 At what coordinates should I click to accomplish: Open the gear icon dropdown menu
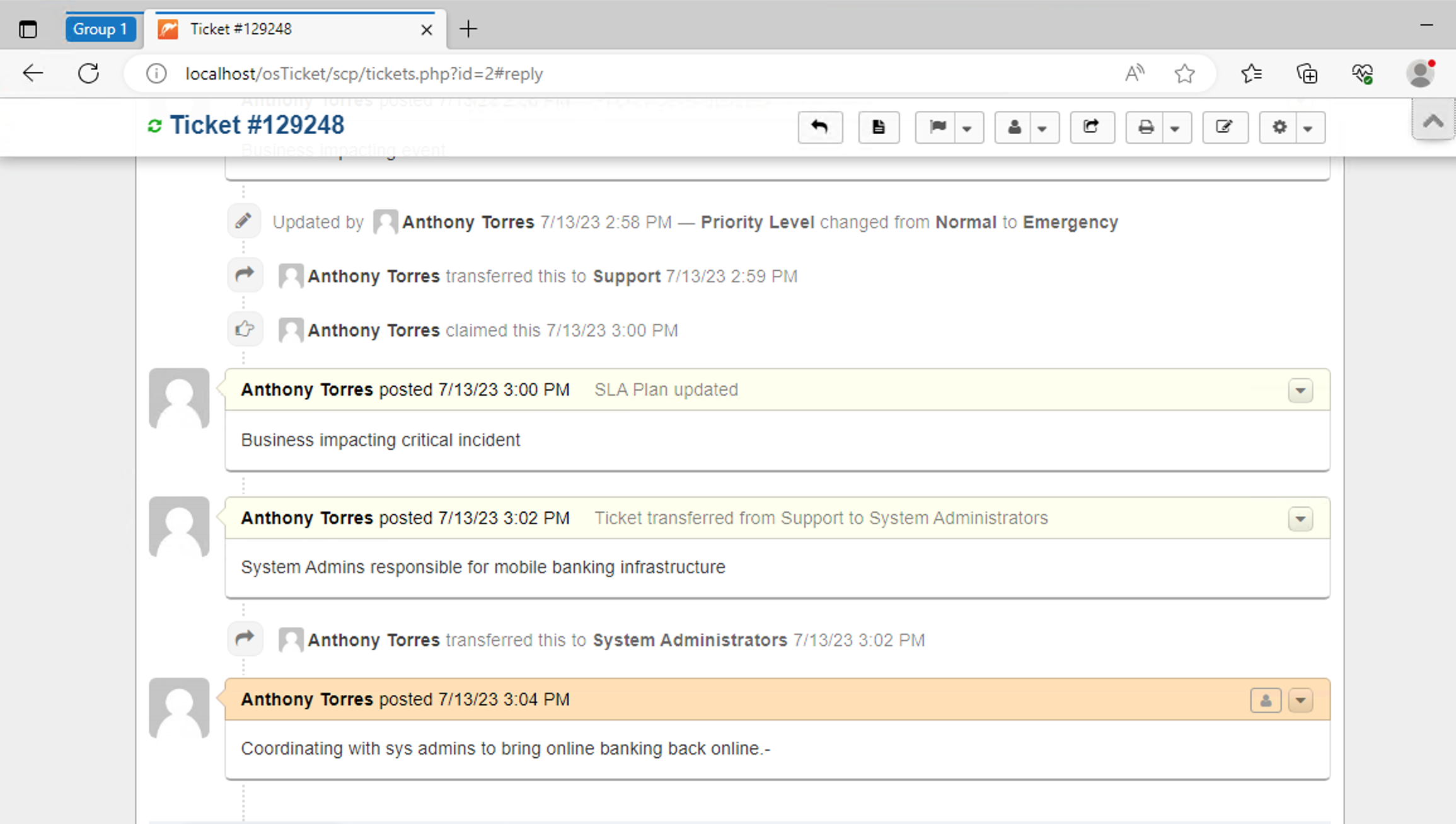(x=1309, y=127)
